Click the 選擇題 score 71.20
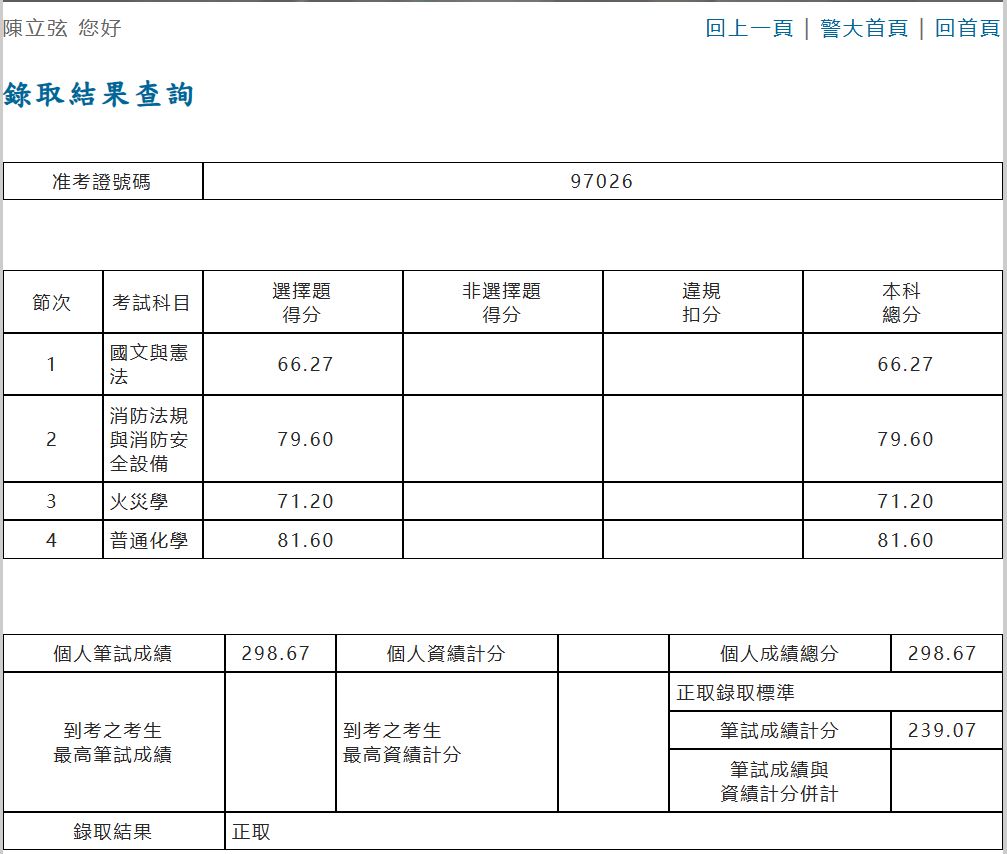 (x=305, y=501)
